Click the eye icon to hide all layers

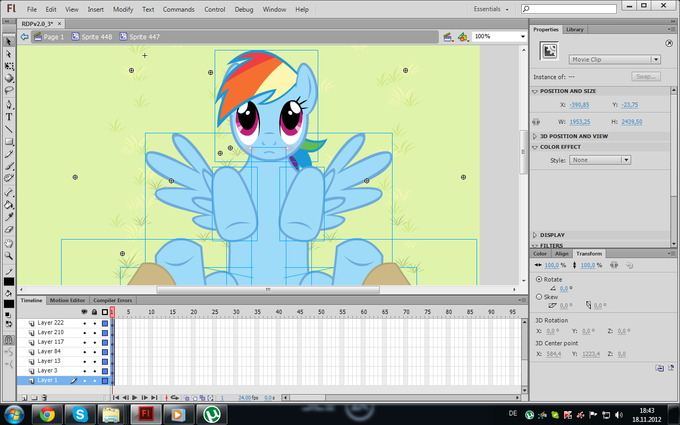point(84,312)
